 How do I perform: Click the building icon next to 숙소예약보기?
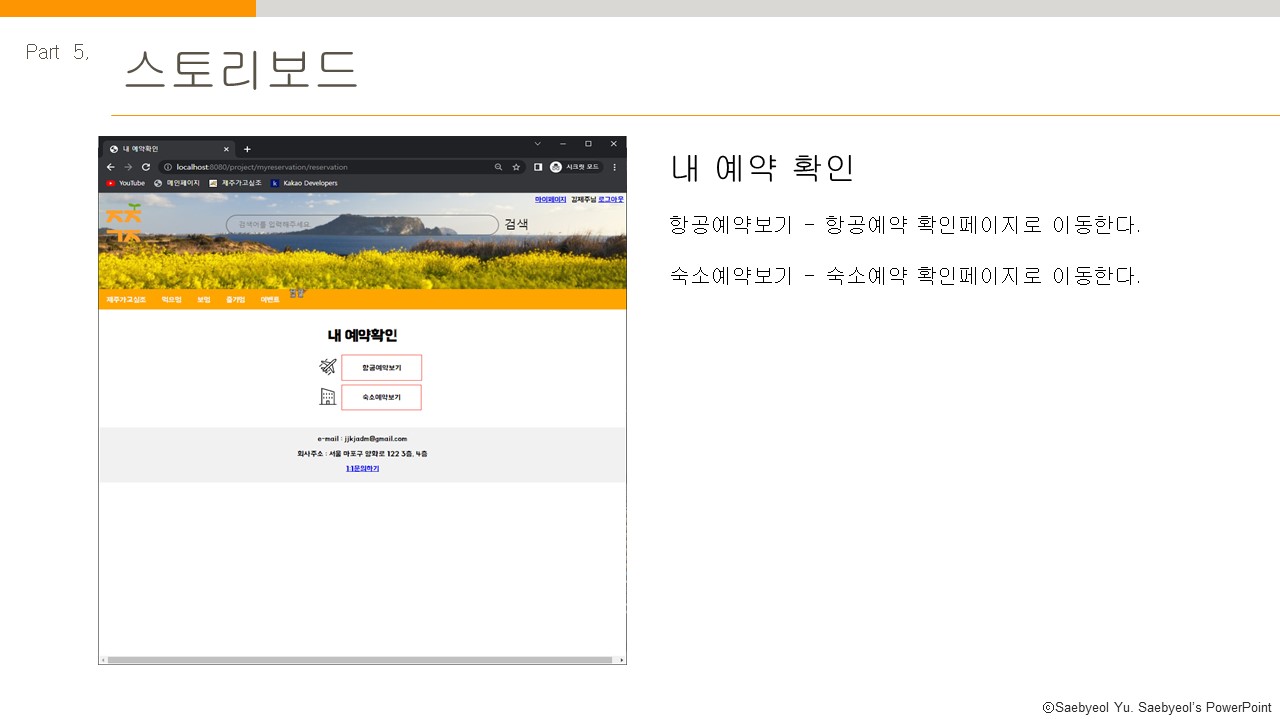click(327, 397)
